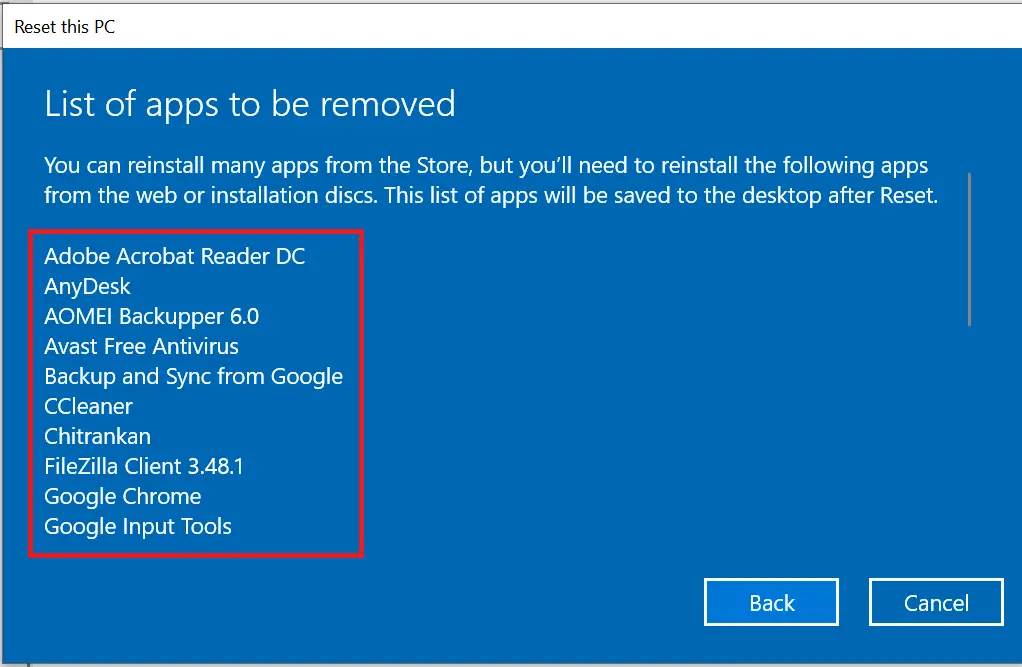This screenshot has width=1022, height=667.
Task: Select the CCleaner entry
Action: point(89,406)
